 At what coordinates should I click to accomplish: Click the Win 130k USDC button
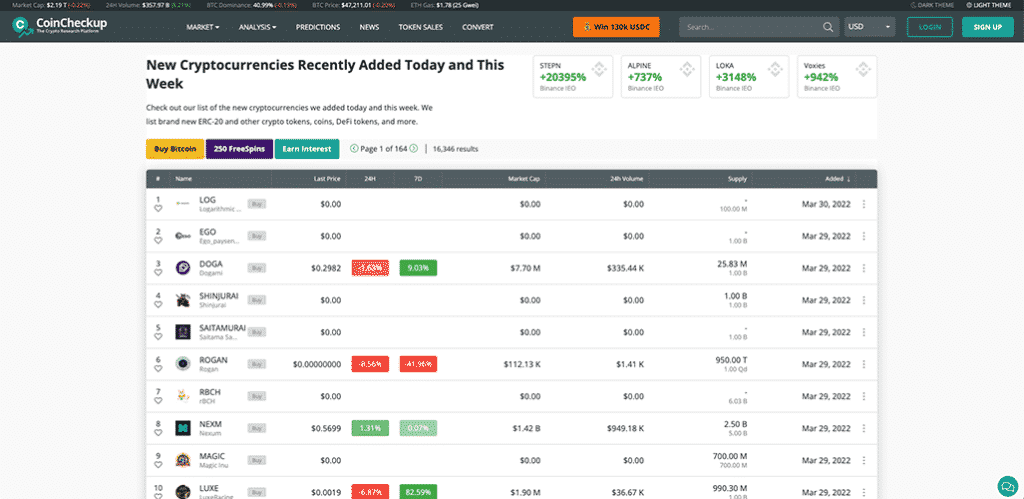click(x=616, y=27)
